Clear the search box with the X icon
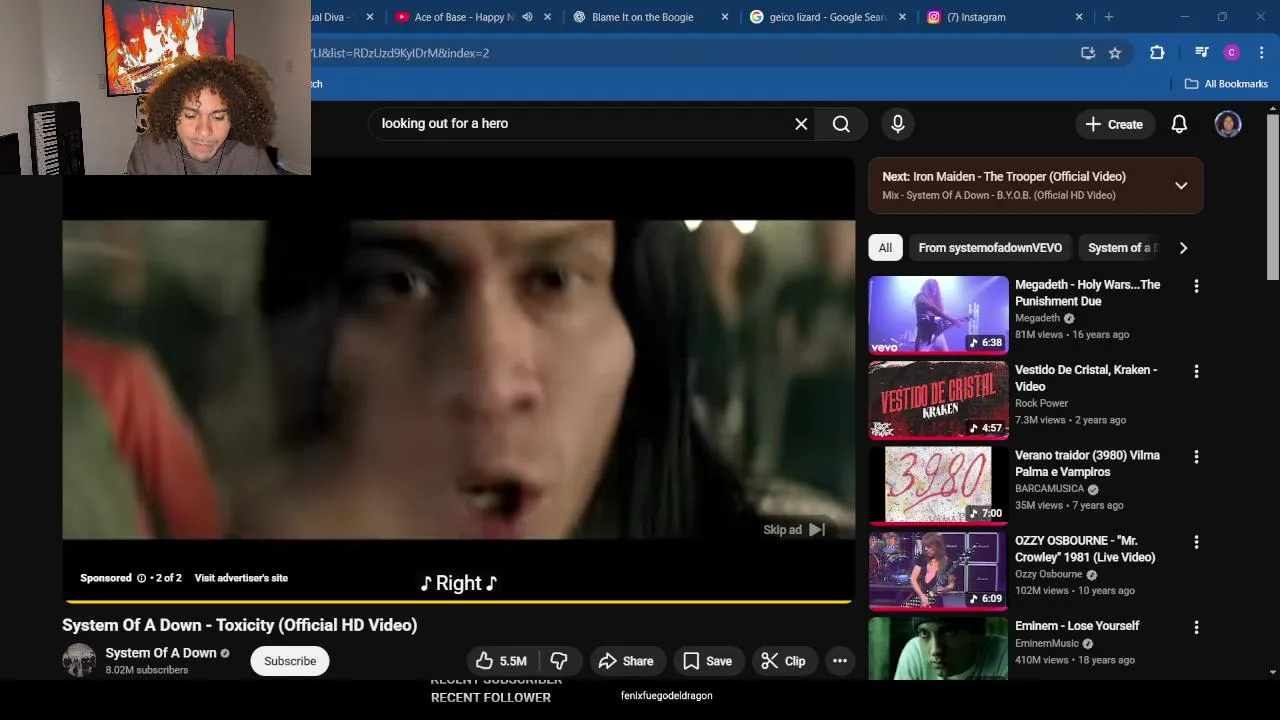Image resolution: width=1280 pixels, height=720 pixels. [x=801, y=124]
